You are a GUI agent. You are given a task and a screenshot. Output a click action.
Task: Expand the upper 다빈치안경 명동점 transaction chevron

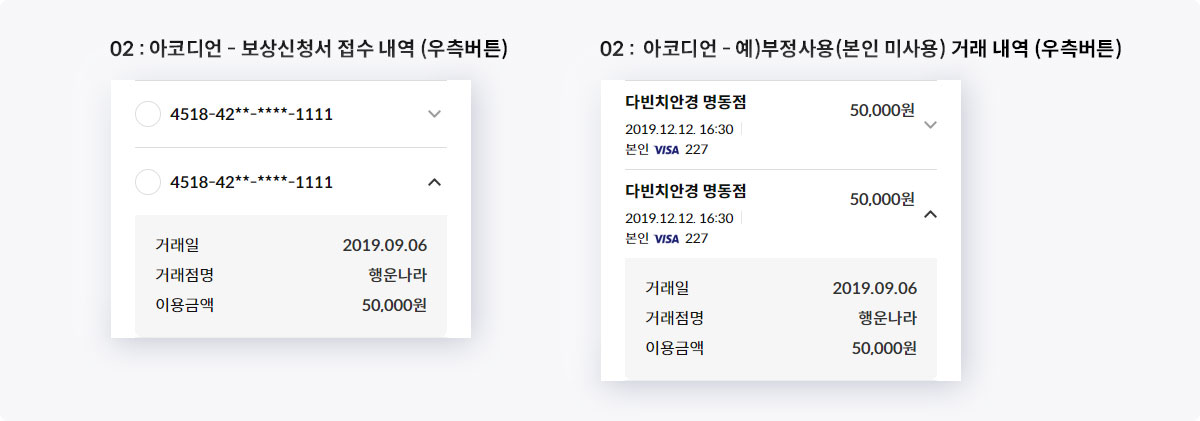coord(930,125)
